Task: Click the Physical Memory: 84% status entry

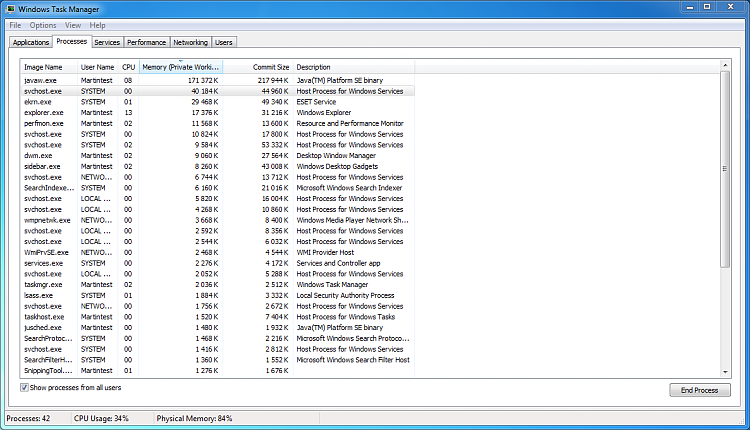Action: [194, 418]
